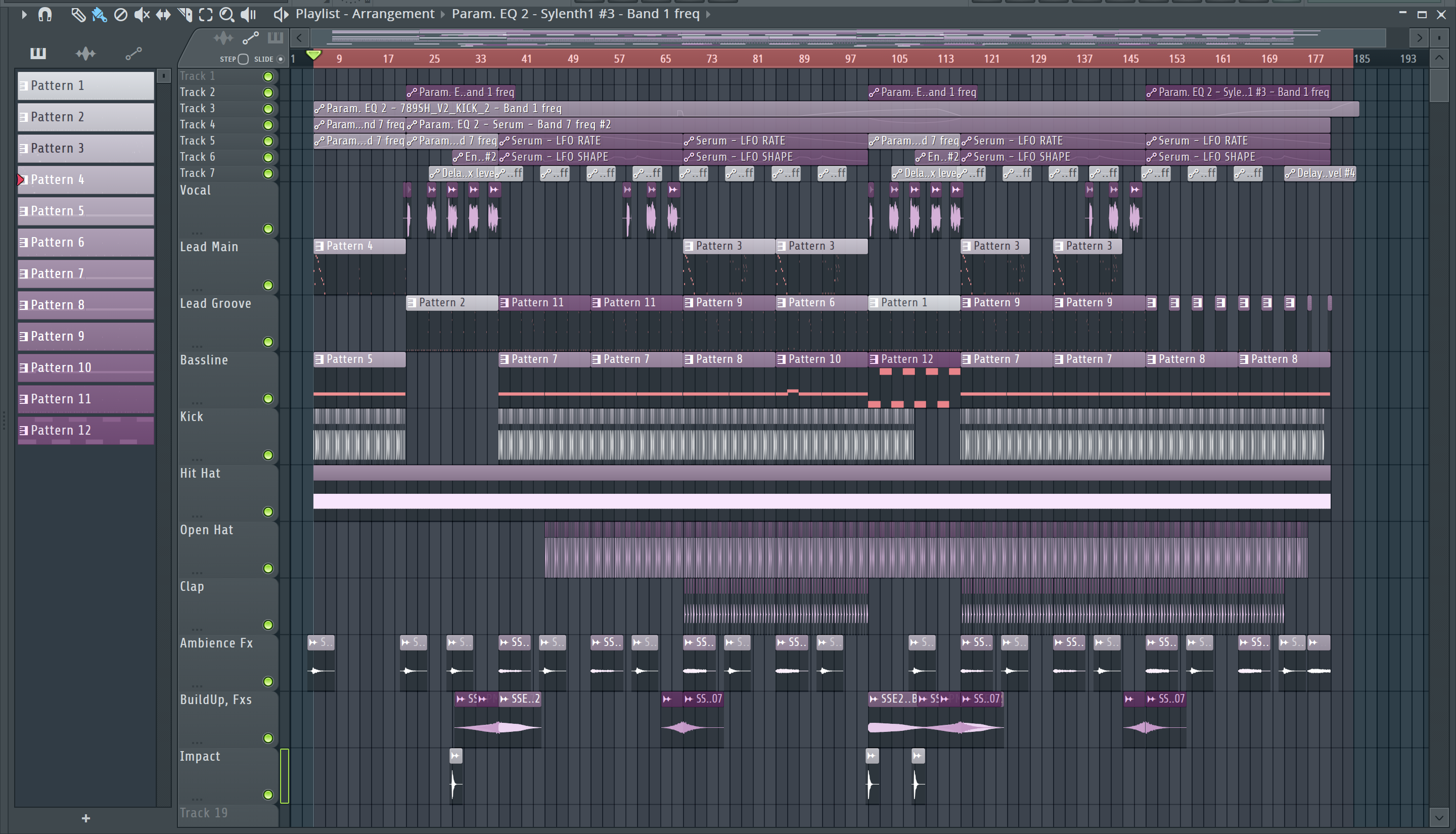Select Pattern 10 in the picker
The image size is (1456, 834).
[86, 367]
